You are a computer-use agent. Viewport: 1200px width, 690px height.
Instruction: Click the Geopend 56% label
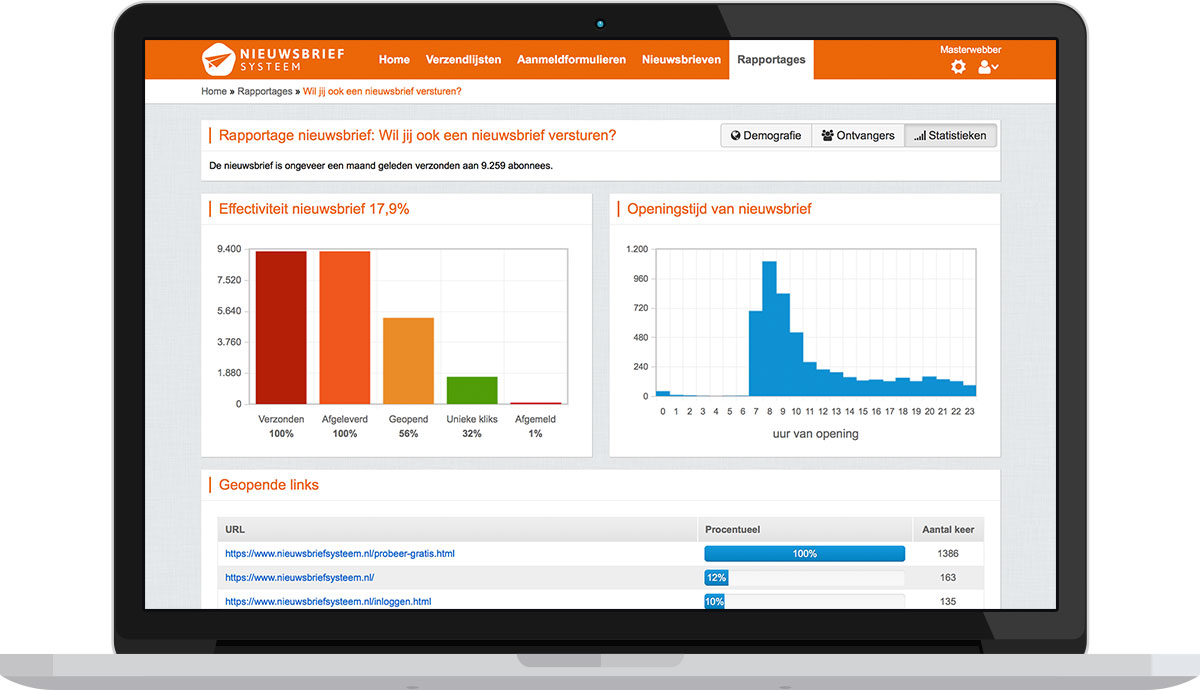click(408, 426)
